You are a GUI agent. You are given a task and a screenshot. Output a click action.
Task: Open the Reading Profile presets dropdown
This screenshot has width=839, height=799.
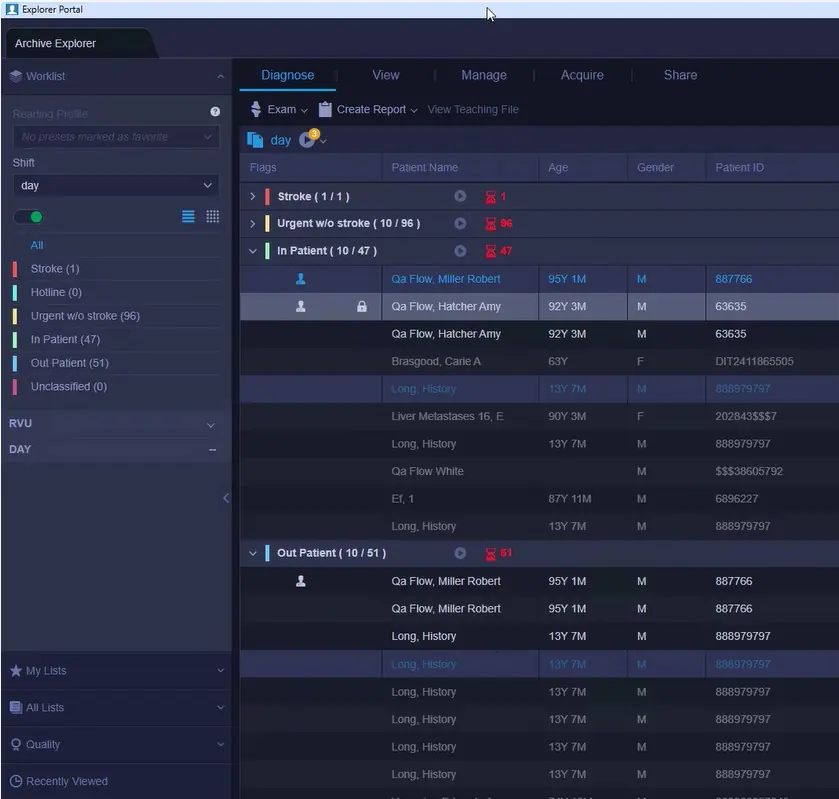click(116, 137)
